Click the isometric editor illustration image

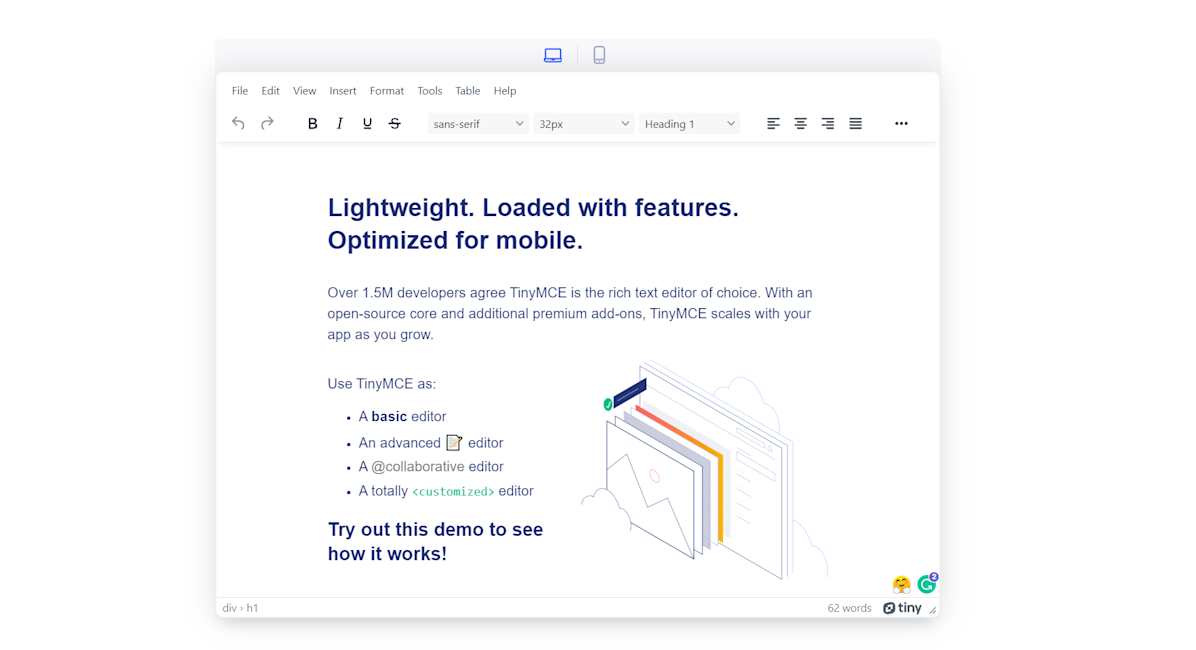tap(705, 469)
